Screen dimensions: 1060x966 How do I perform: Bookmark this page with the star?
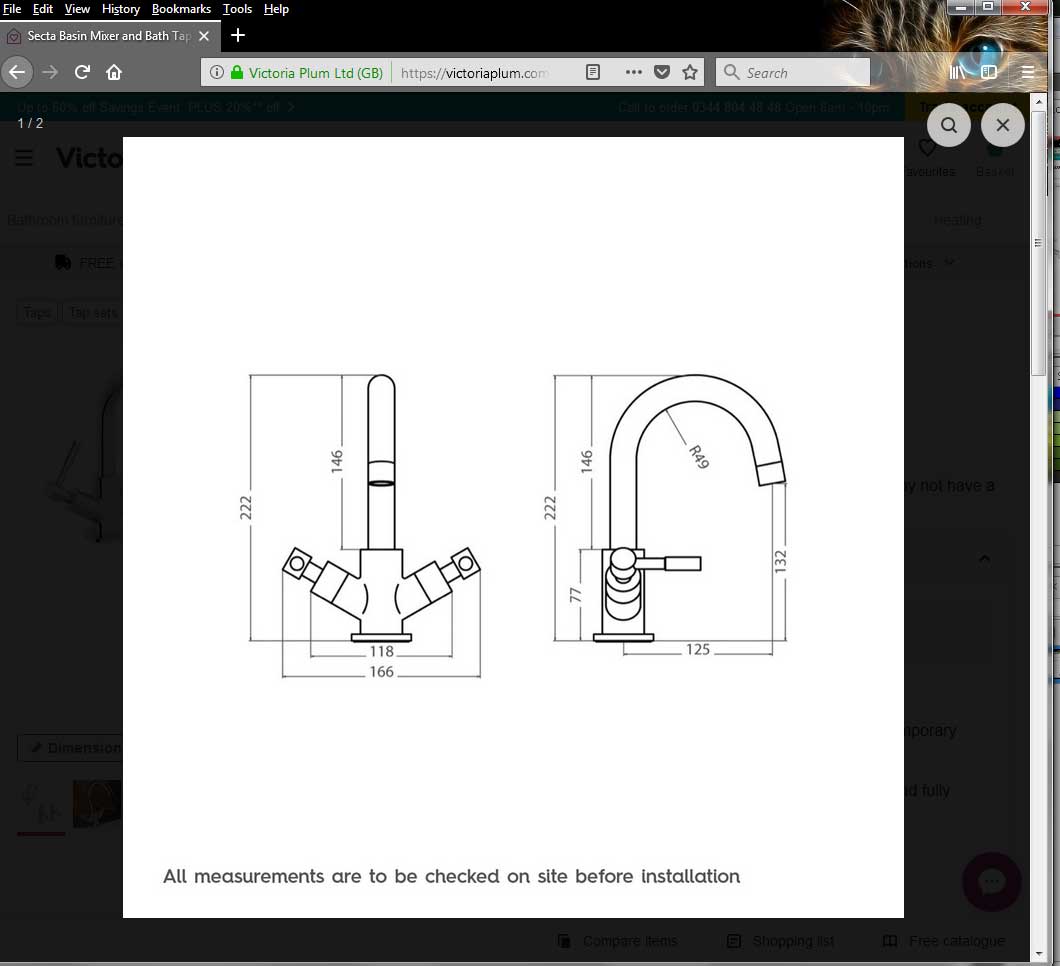pos(689,72)
